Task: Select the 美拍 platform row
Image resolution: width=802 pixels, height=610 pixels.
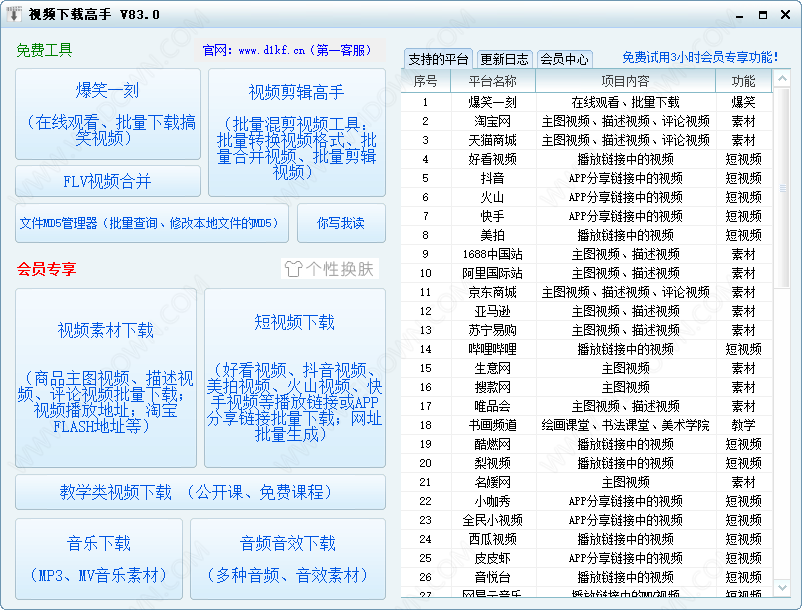Action: coord(587,235)
